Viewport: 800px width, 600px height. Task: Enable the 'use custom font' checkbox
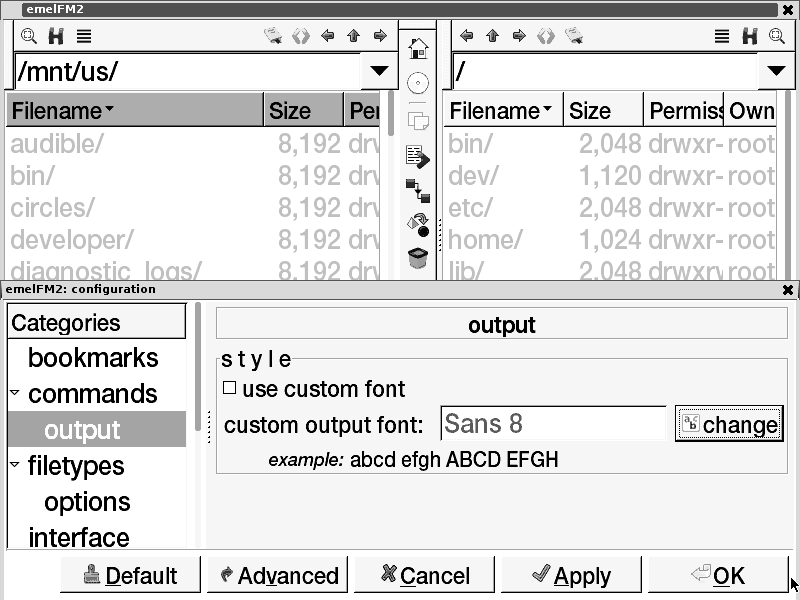point(230,388)
